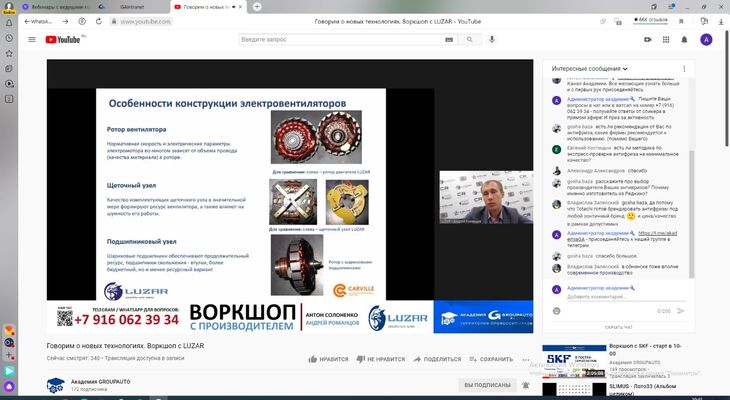Screen dimensions: 730x400
Task: Open live chat three-dot options
Action: click(x=684, y=68)
